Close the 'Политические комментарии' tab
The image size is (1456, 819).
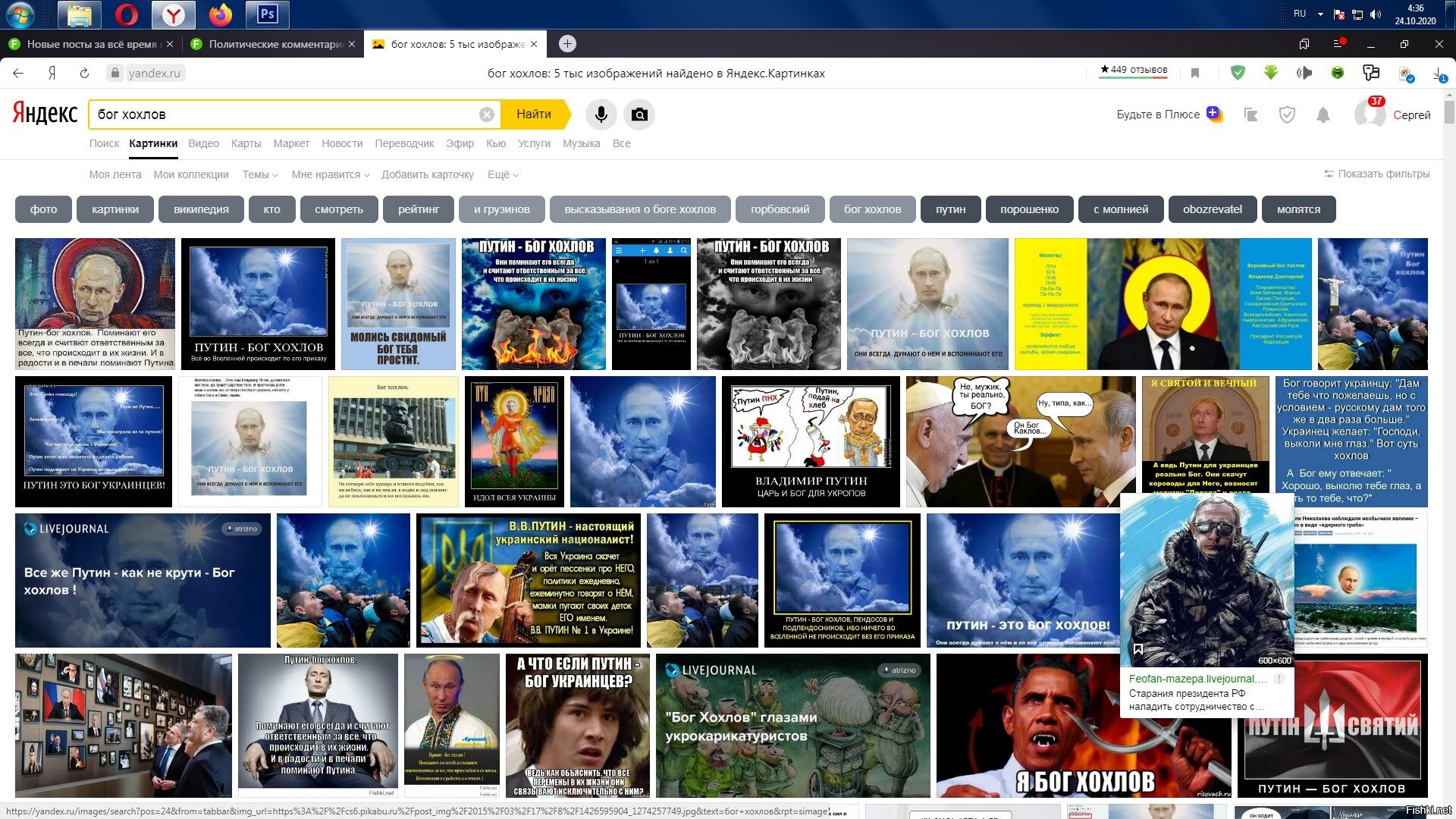(351, 44)
